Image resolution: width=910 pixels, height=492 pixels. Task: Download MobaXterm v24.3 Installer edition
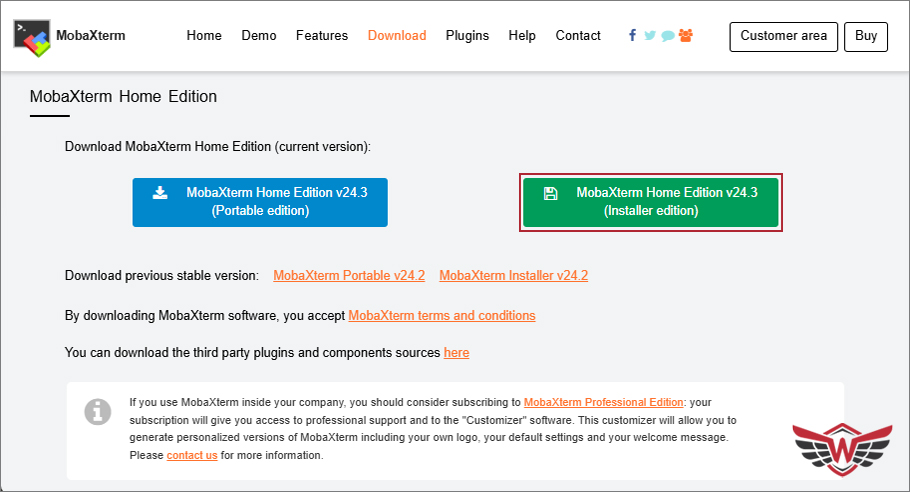click(650, 202)
